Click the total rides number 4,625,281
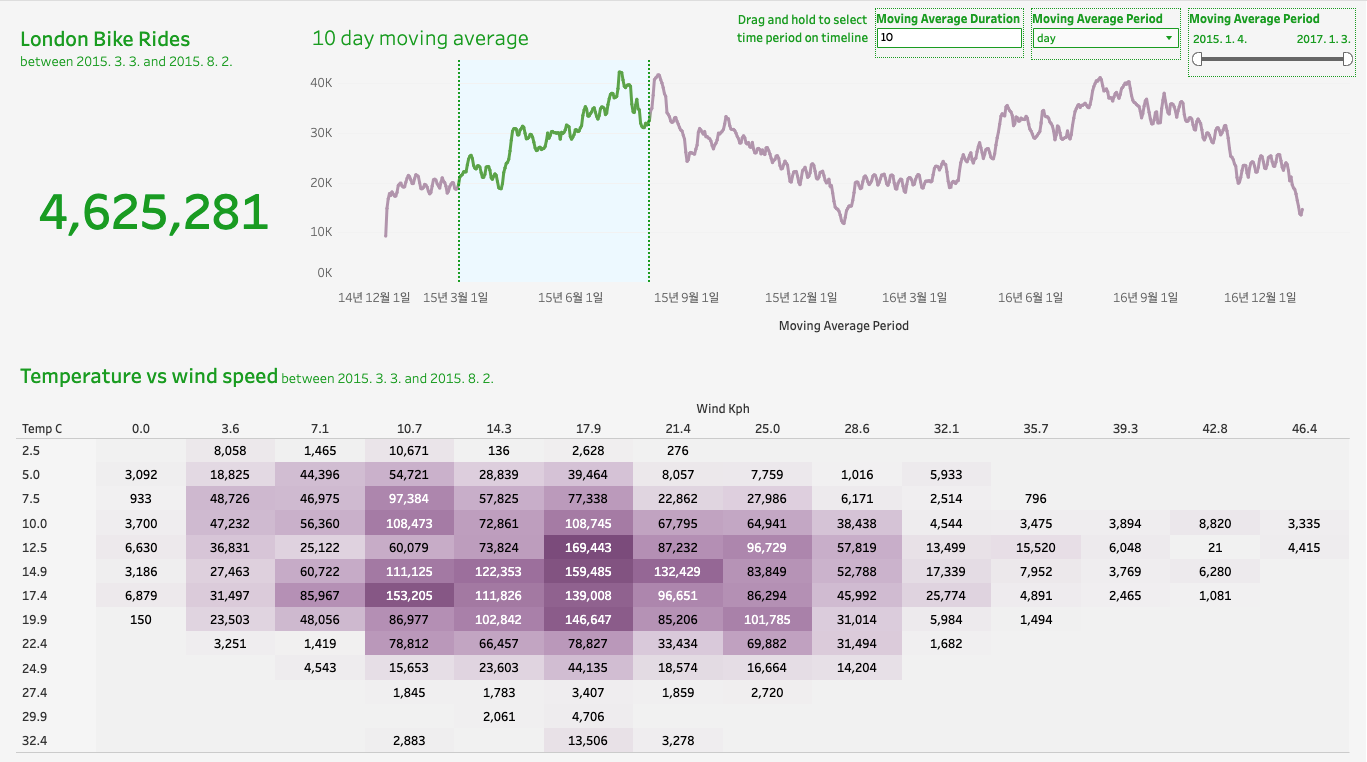 pos(154,211)
